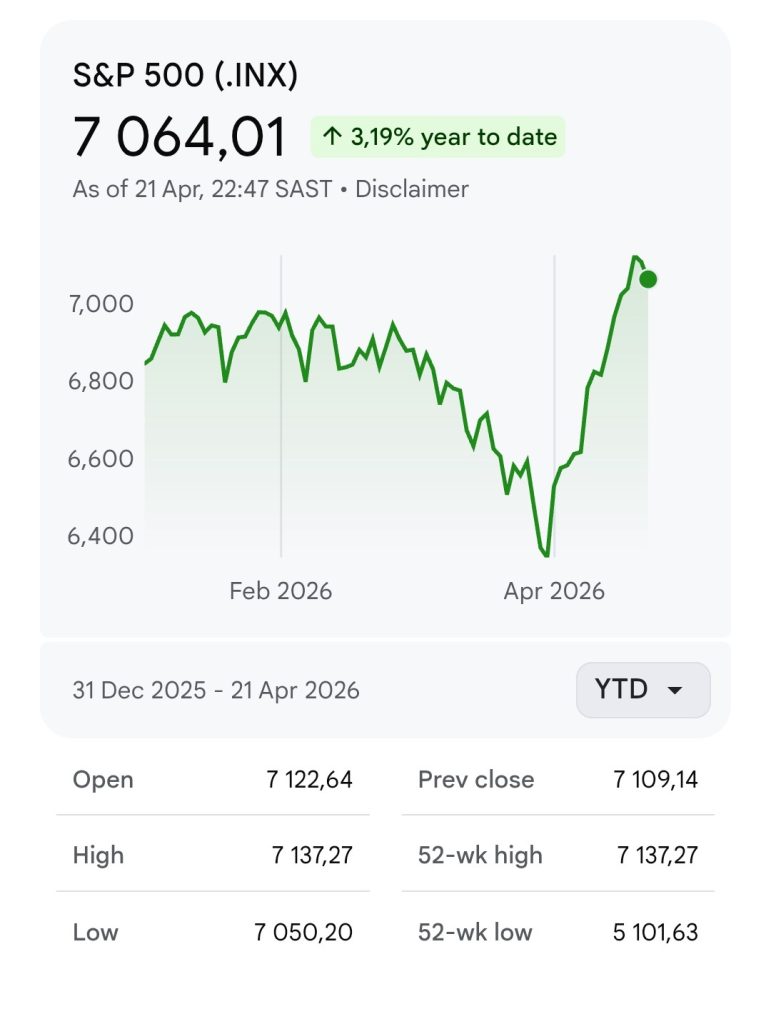
Task: Click the S&P 500 (.INX) title
Action: [x=185, y=76]
